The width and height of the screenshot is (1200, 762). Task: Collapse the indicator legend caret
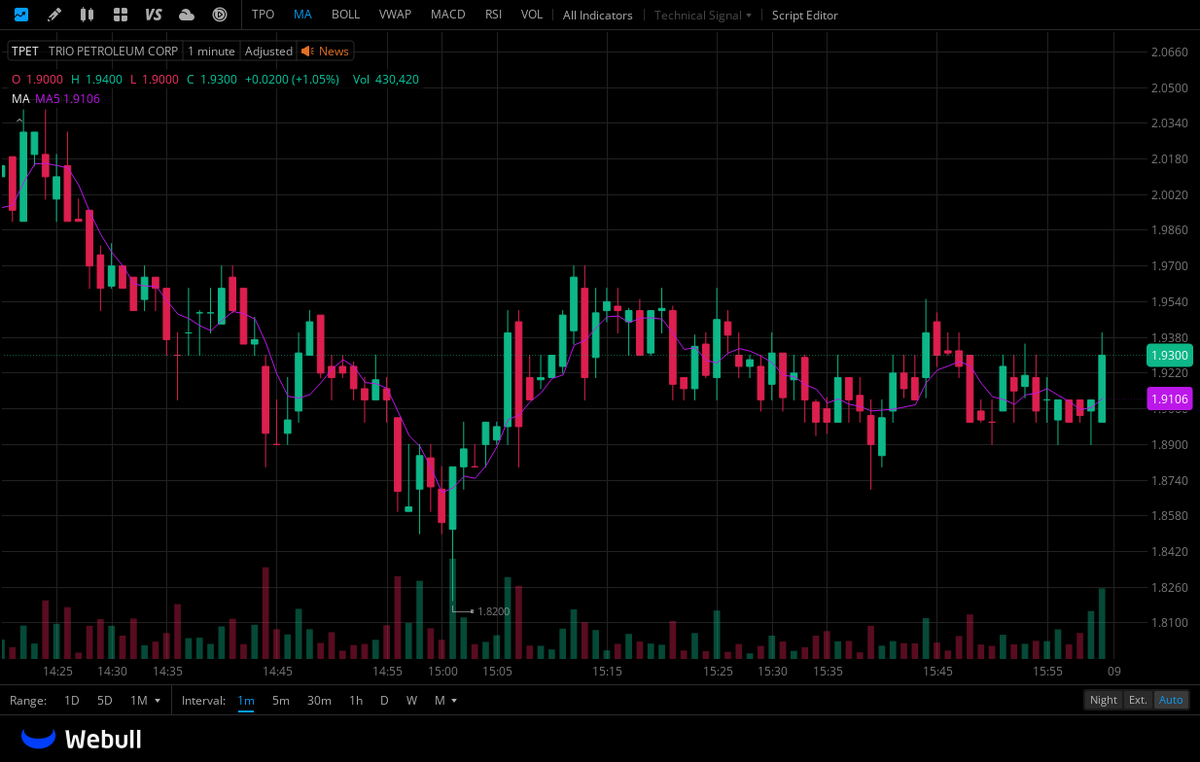coord(19,119)
